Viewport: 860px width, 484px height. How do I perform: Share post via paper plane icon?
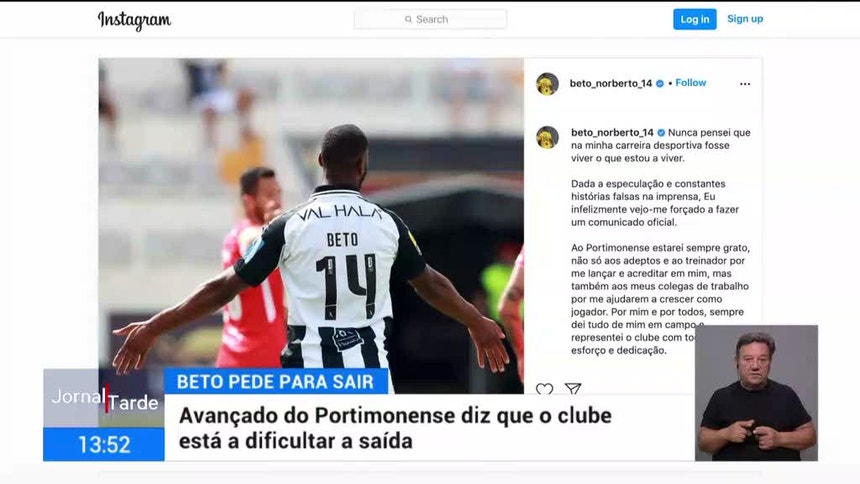[x=573, y=389]
